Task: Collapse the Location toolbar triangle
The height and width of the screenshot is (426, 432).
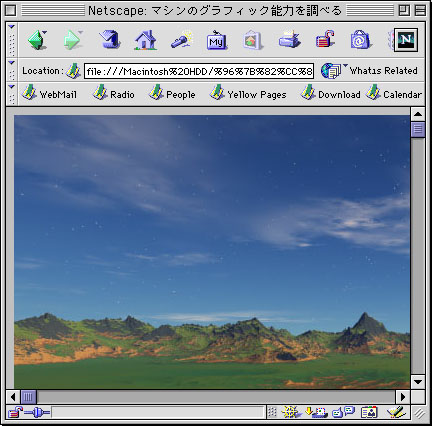Action: (x=12, y=63)
